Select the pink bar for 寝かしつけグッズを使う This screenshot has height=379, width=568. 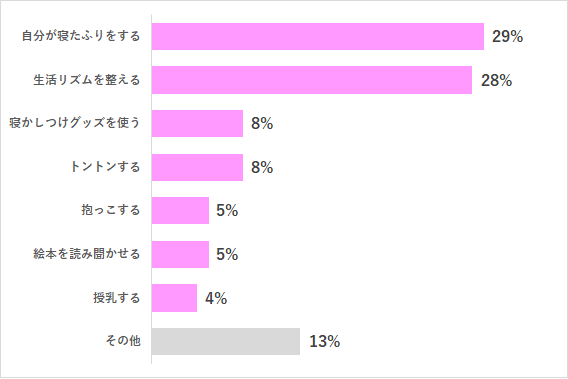[197, 124]
